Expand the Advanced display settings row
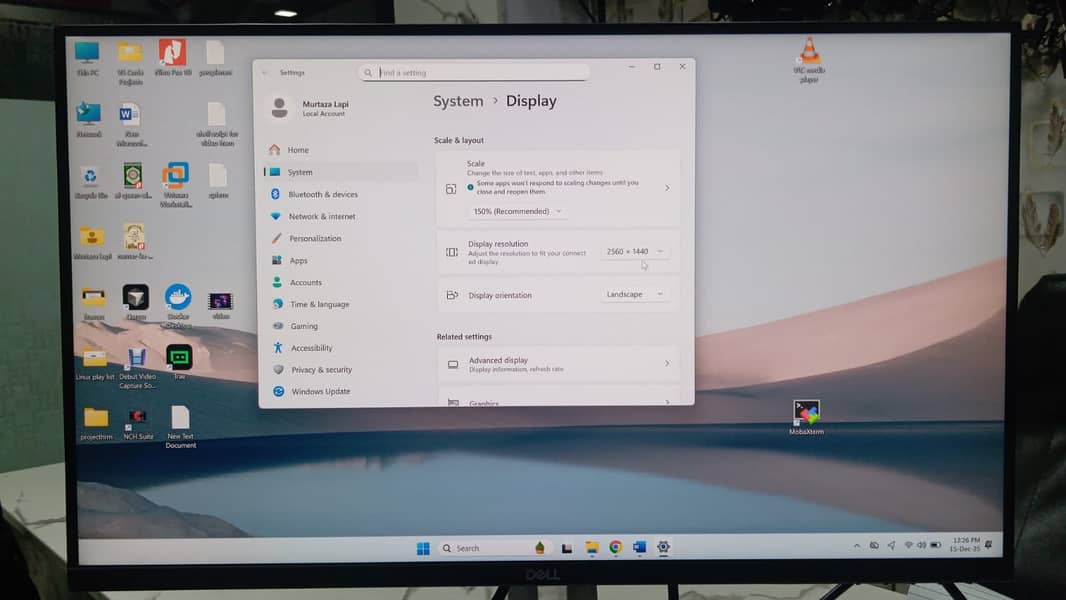 point(558,364)
